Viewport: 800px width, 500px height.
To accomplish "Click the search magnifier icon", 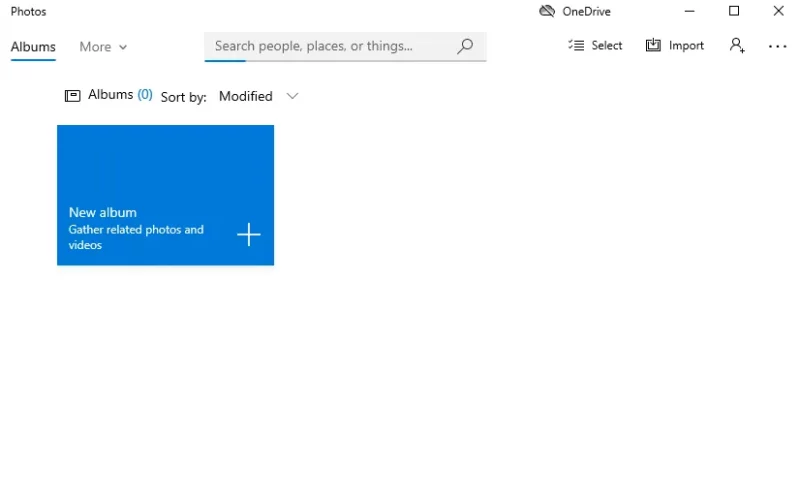I will tap(465, 46).
